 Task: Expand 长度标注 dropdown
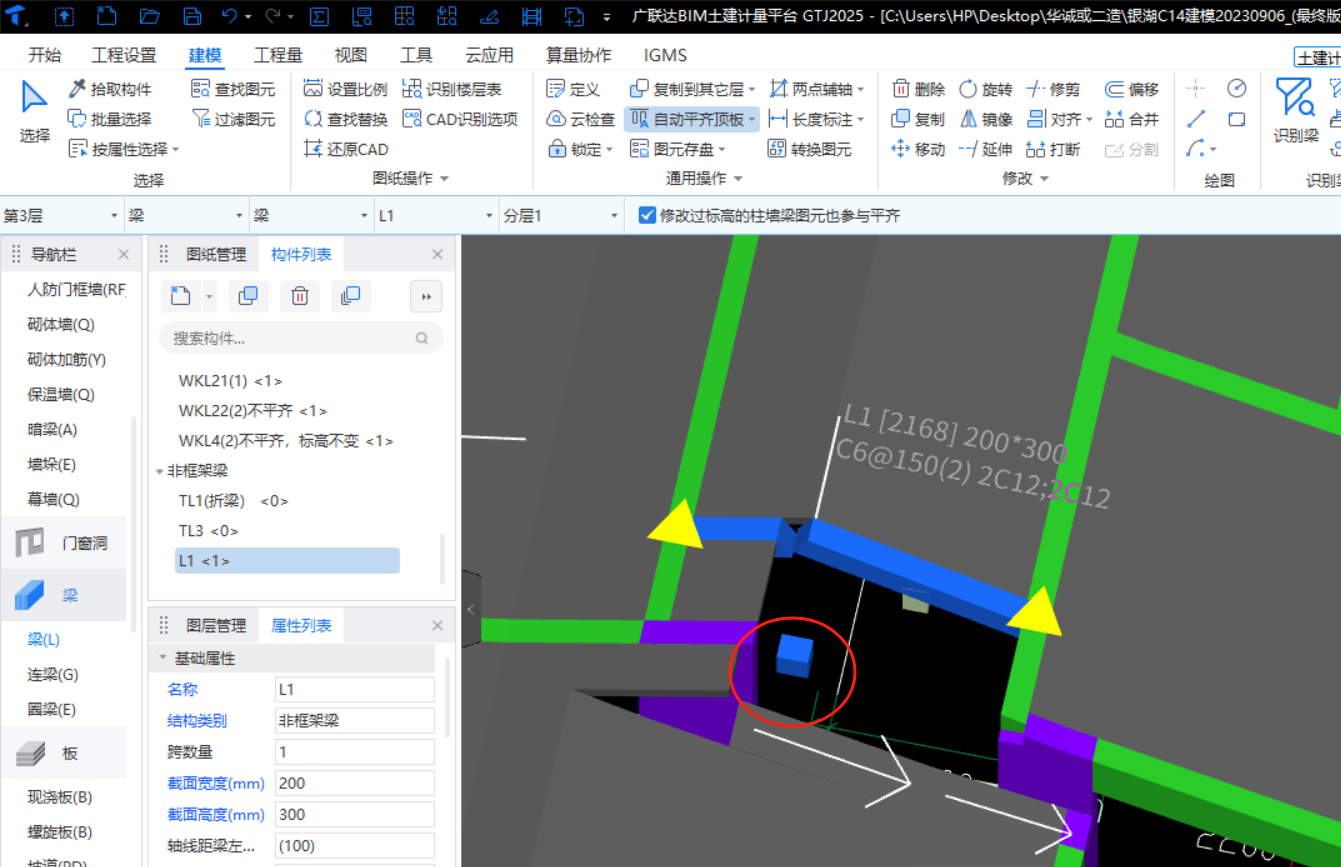[861, 120]
